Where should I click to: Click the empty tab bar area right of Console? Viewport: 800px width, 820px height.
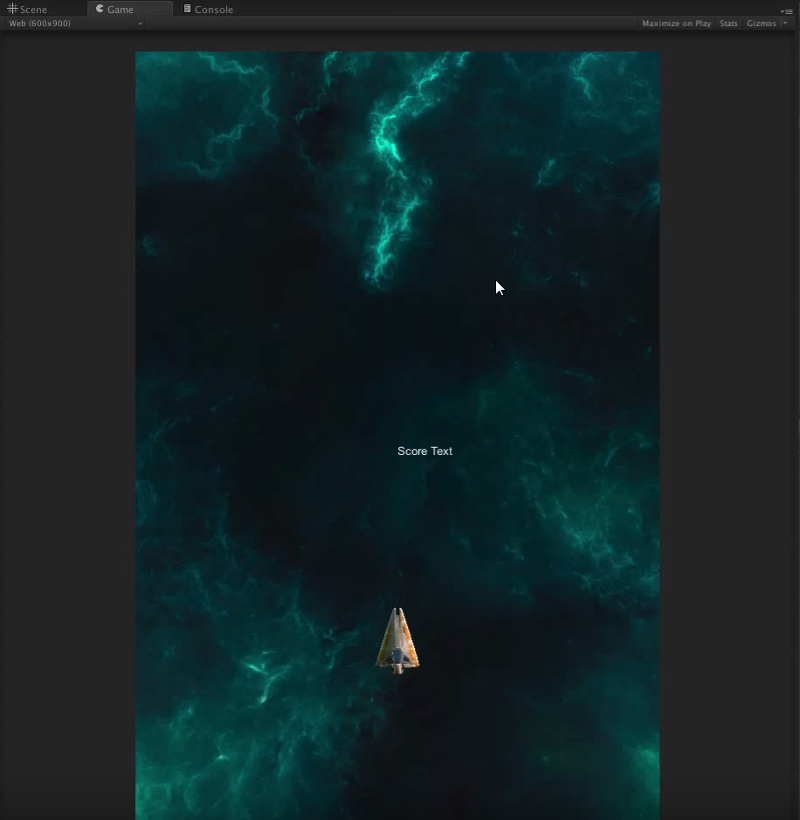500,9
